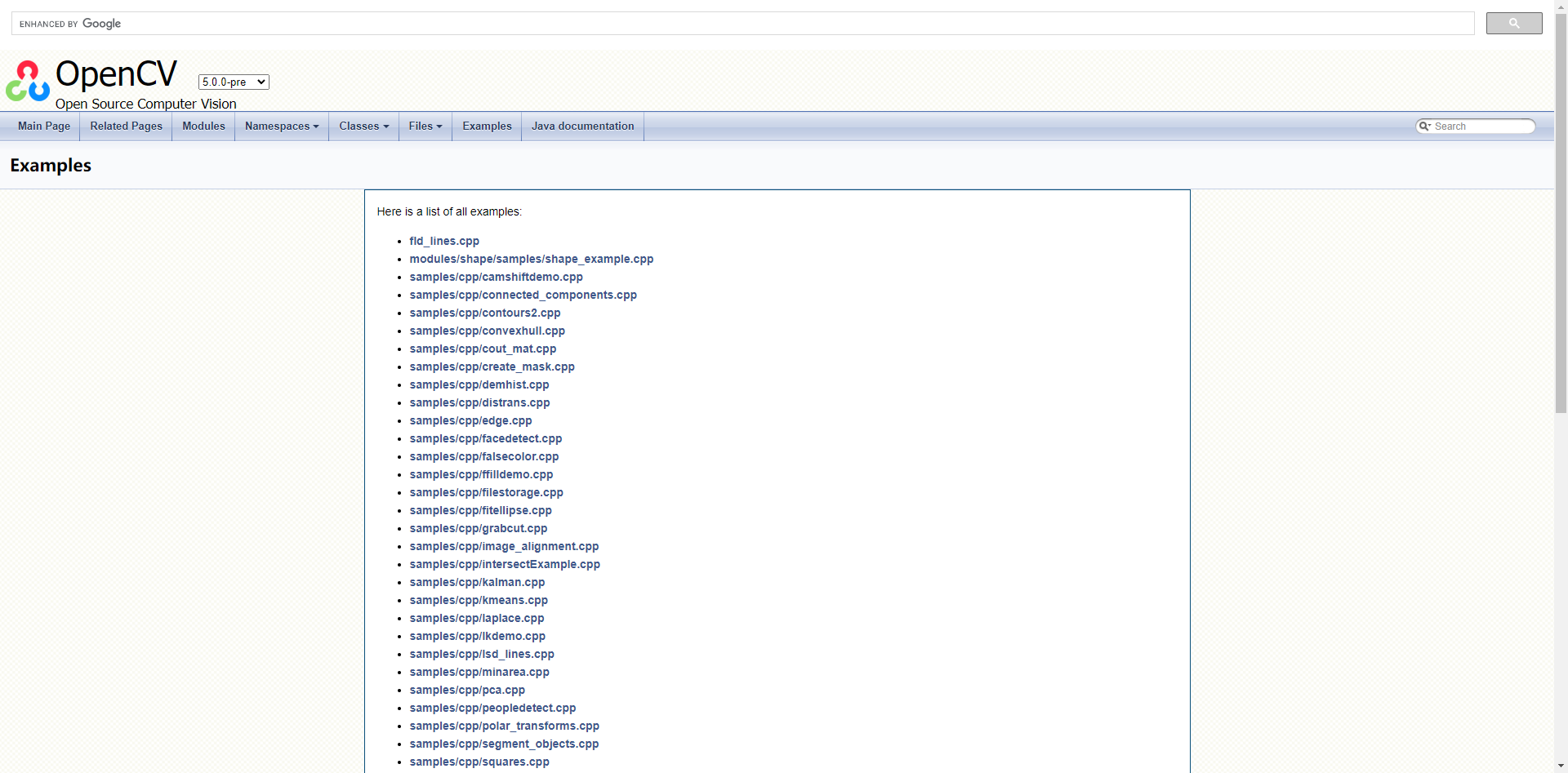Open samples/cpp/image_alignment.cpp link
This screenshot has width=1568, height=773.
(x=505, y=547)
